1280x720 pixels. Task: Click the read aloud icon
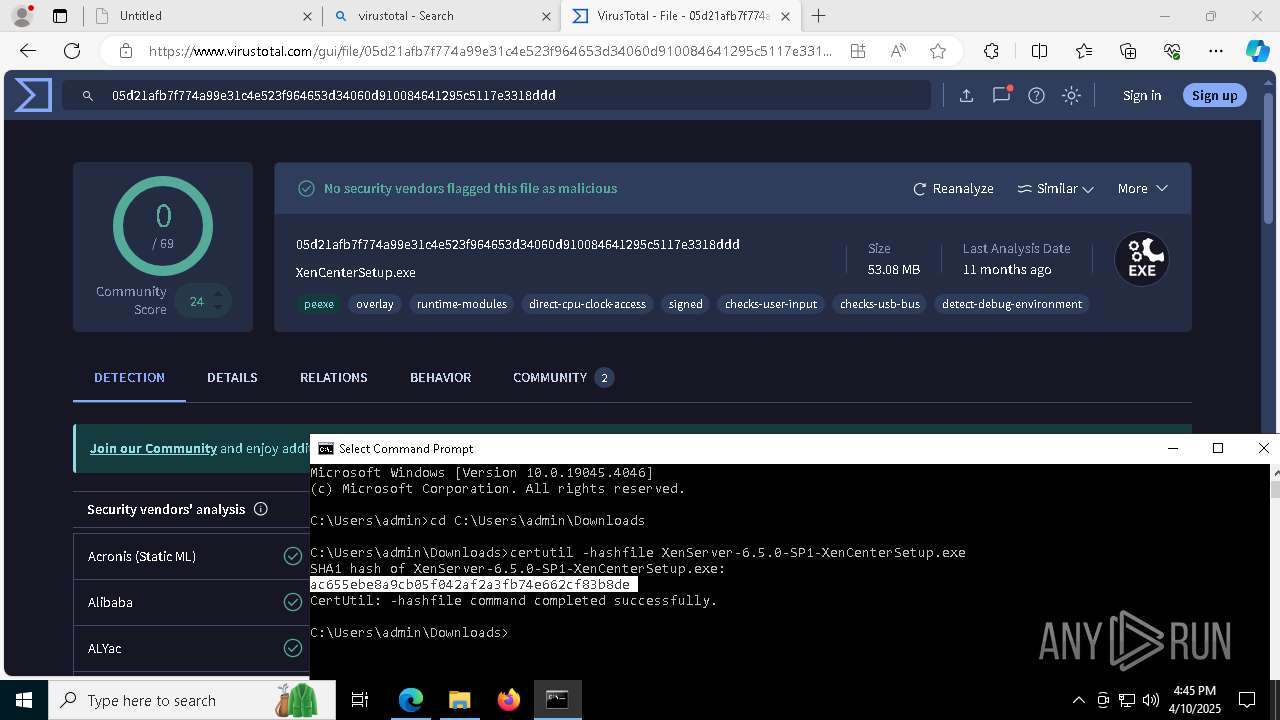[x=898, y=51]
